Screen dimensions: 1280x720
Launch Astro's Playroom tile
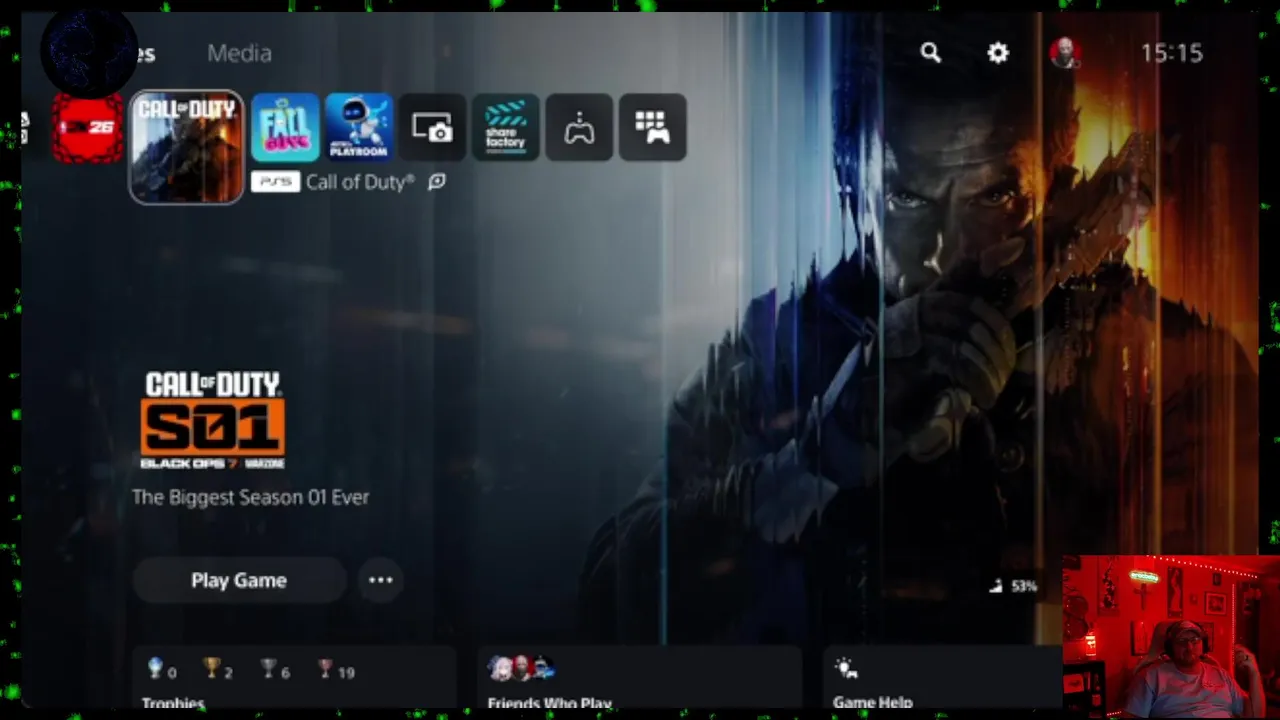[x=359, y=127]
